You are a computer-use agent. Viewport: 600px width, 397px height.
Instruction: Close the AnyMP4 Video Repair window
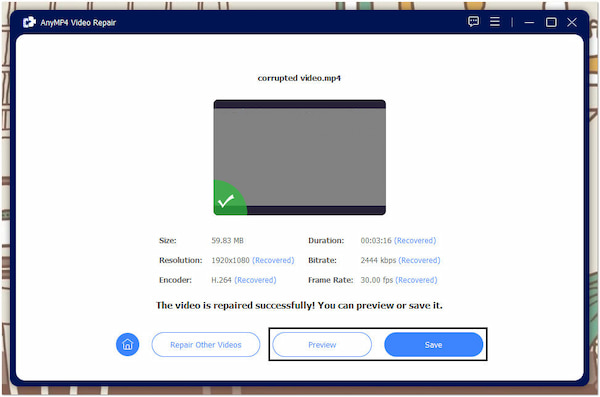click(x=572, y=22)
